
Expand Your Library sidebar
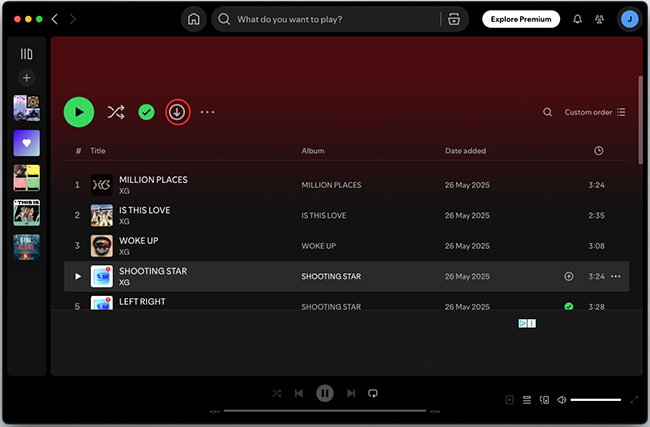[27, 54]
